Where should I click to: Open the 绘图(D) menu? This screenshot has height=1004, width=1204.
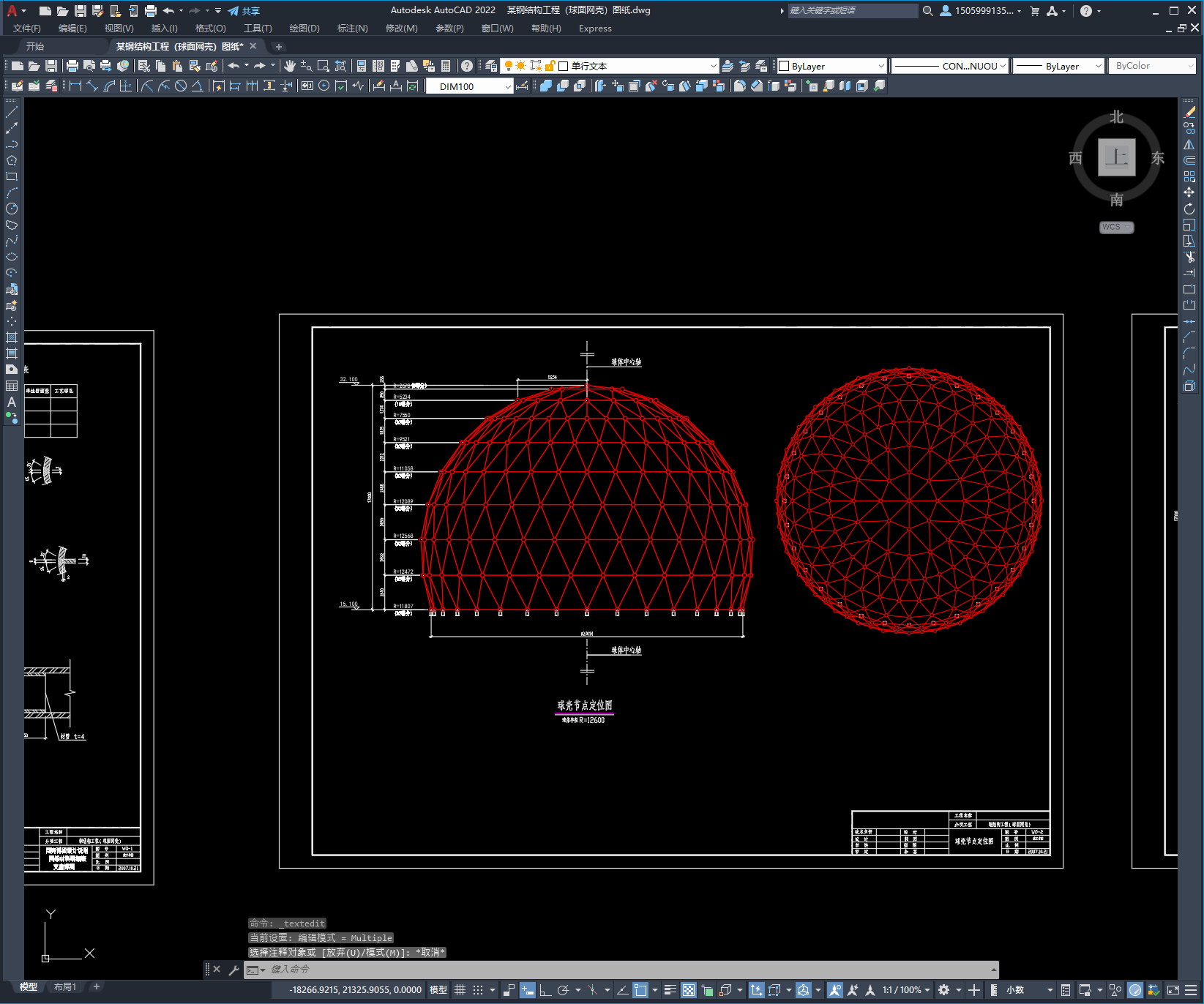coord(304,29)
